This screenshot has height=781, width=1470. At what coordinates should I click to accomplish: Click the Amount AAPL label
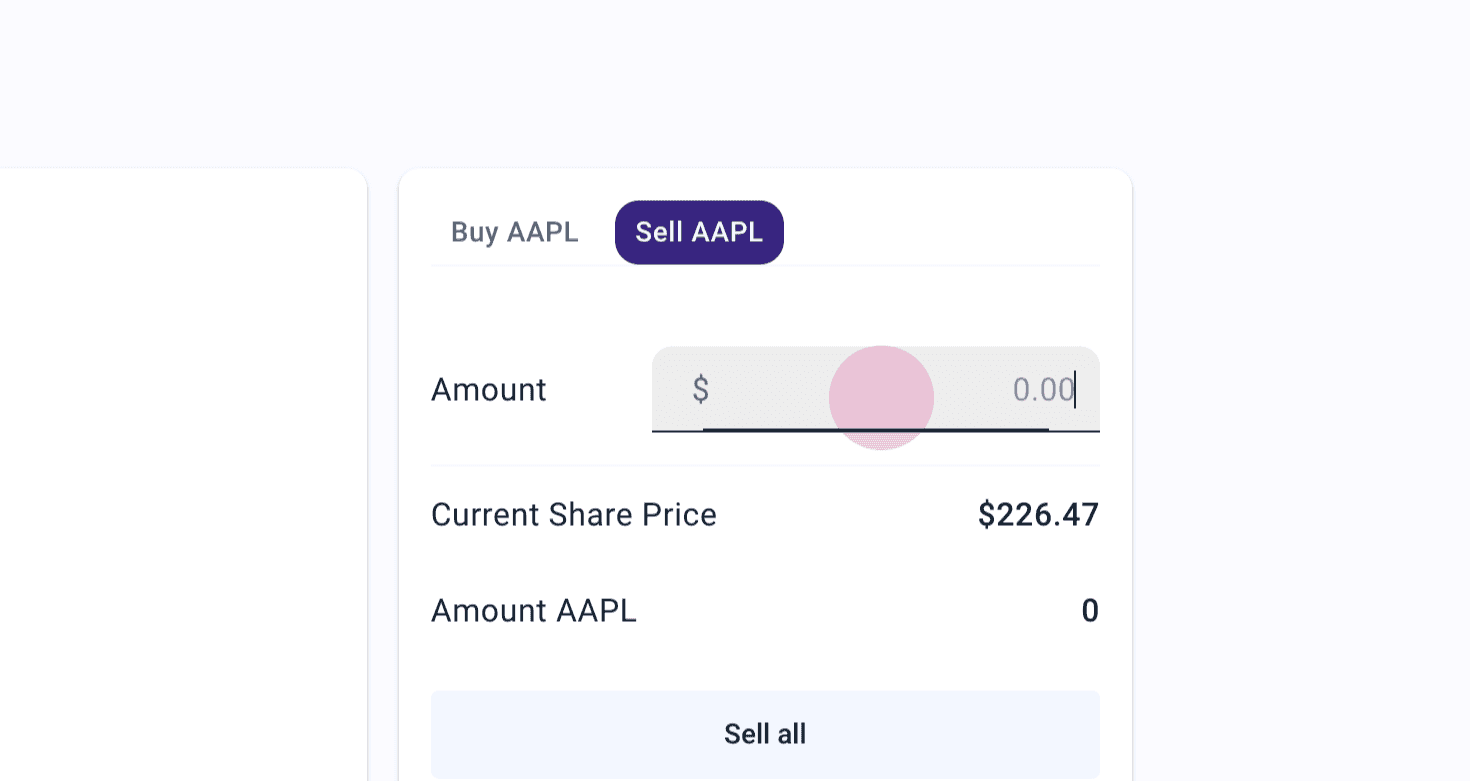pos(533,610)
